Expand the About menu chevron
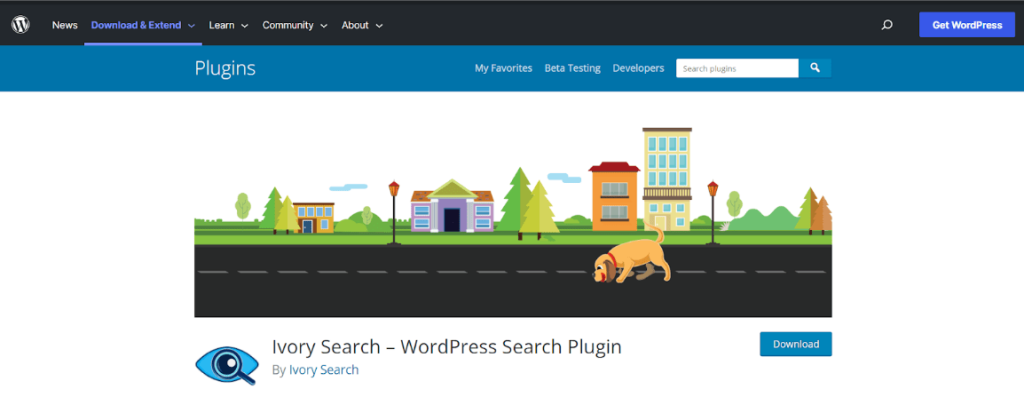Viewport: 1024px width, 397px height. pyautogui.click(x=379, y=26)
